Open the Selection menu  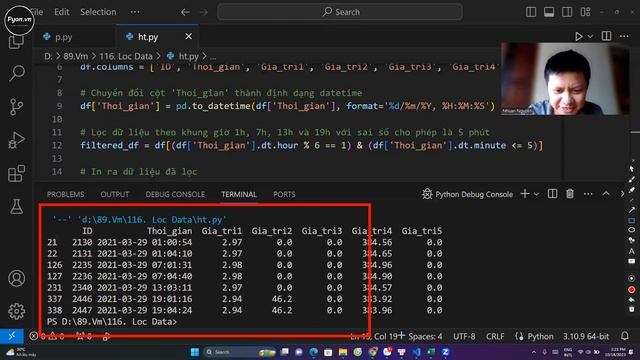(x=98, y=12)
